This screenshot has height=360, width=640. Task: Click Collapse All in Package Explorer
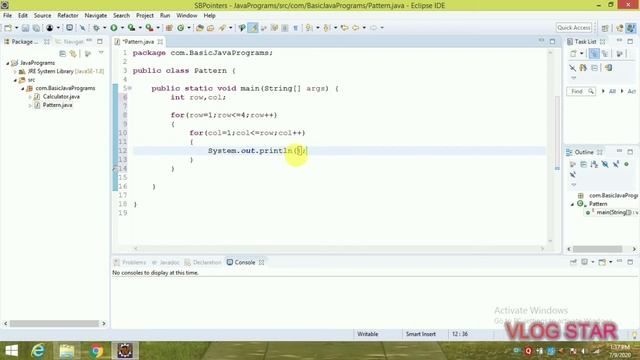tap(62, 53)
